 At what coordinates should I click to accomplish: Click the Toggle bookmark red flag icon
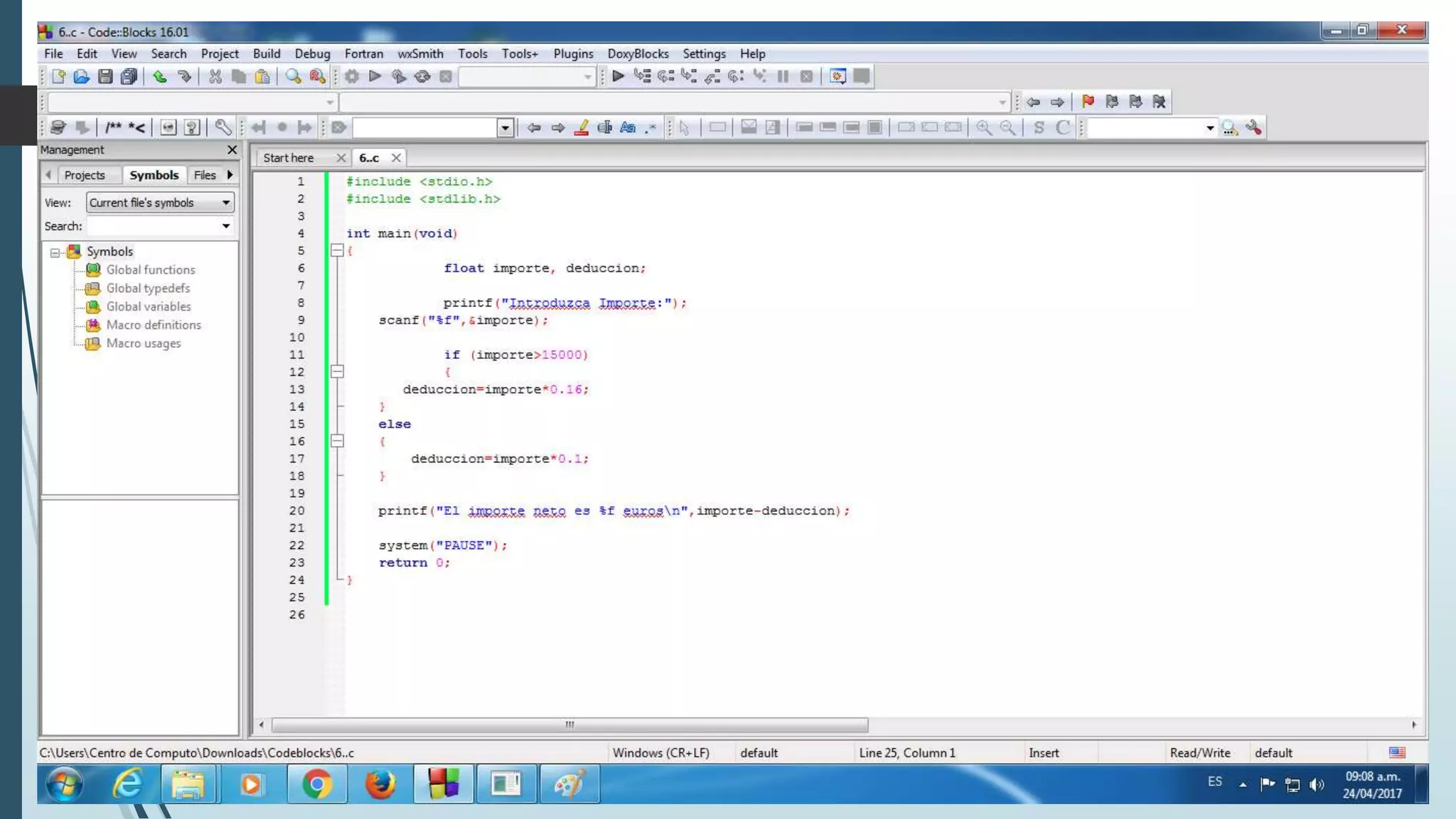point(1088,102)
